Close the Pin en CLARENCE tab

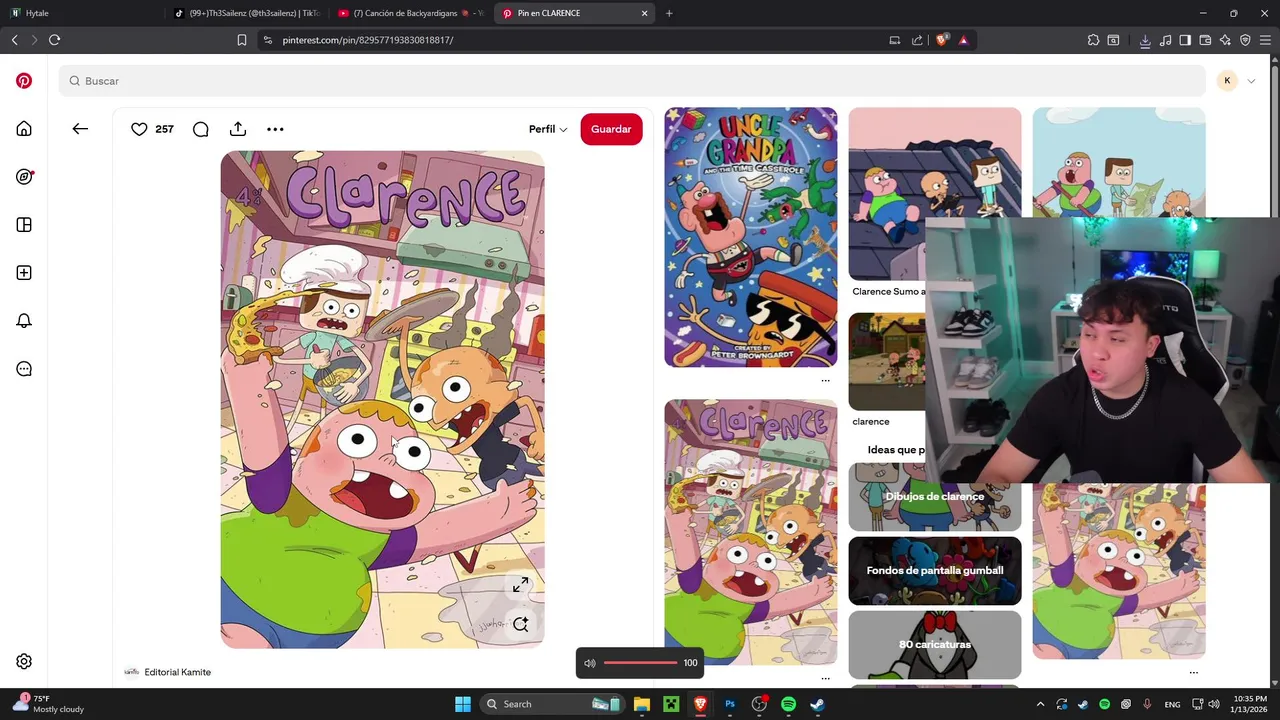pyautogui.click(x=644, y=13)
